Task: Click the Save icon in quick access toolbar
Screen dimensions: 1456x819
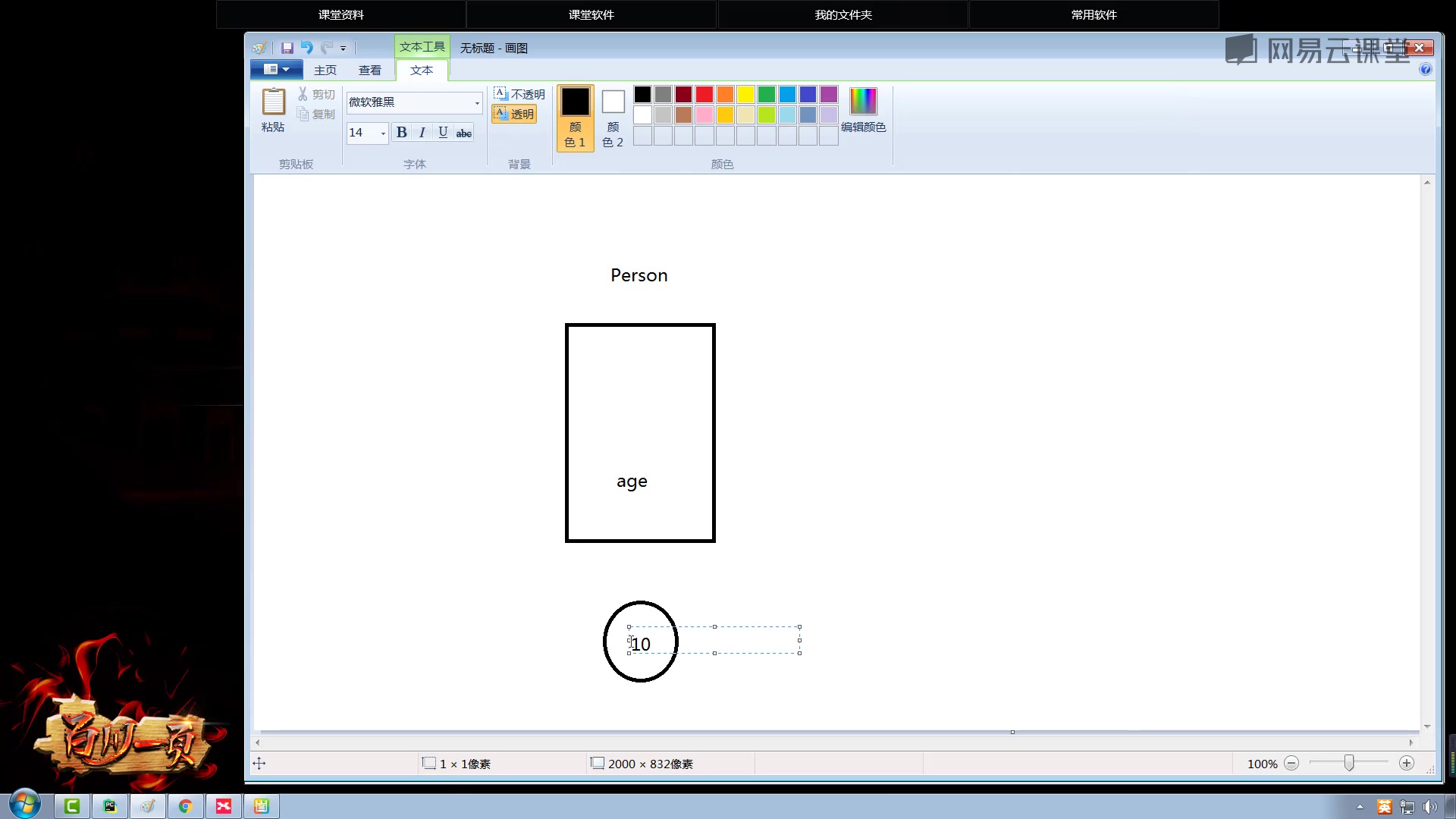Action: [287, 47]
